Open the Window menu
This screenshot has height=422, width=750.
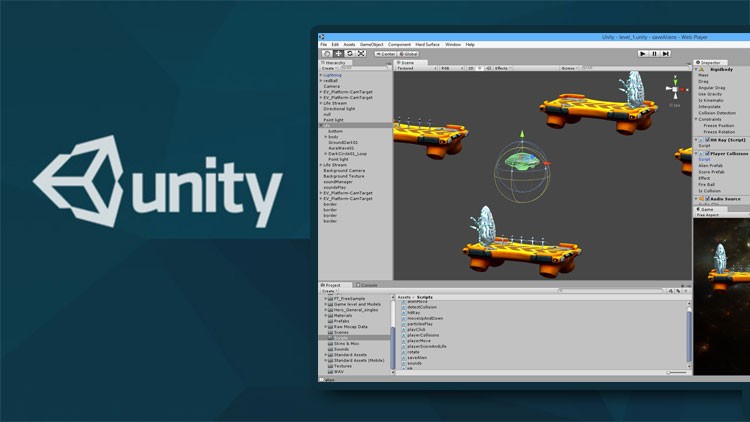(453, 44)
